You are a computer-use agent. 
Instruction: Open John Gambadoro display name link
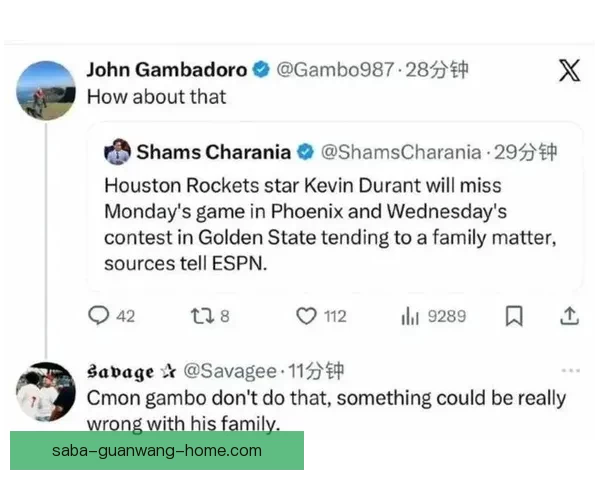[167, 70]
